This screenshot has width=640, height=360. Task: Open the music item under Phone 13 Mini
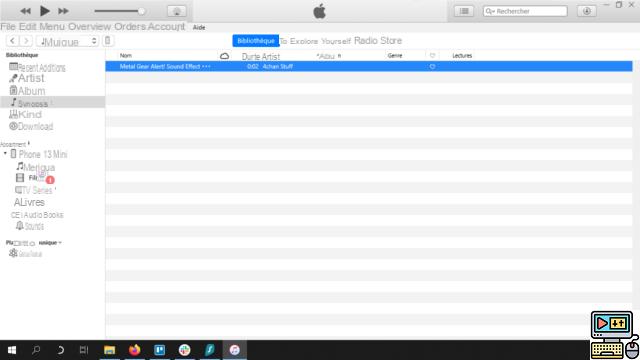coord(36,167)
